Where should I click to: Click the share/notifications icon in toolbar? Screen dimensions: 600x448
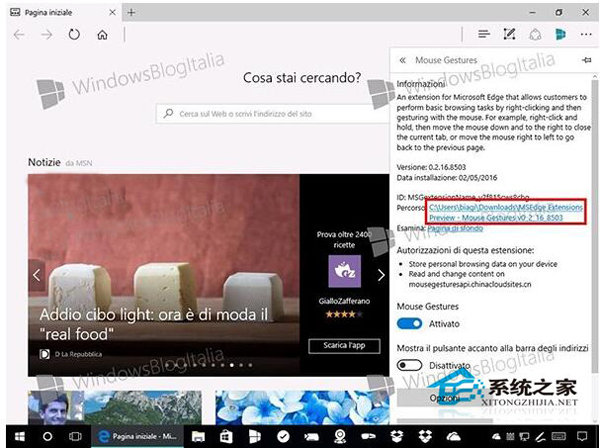535,35
